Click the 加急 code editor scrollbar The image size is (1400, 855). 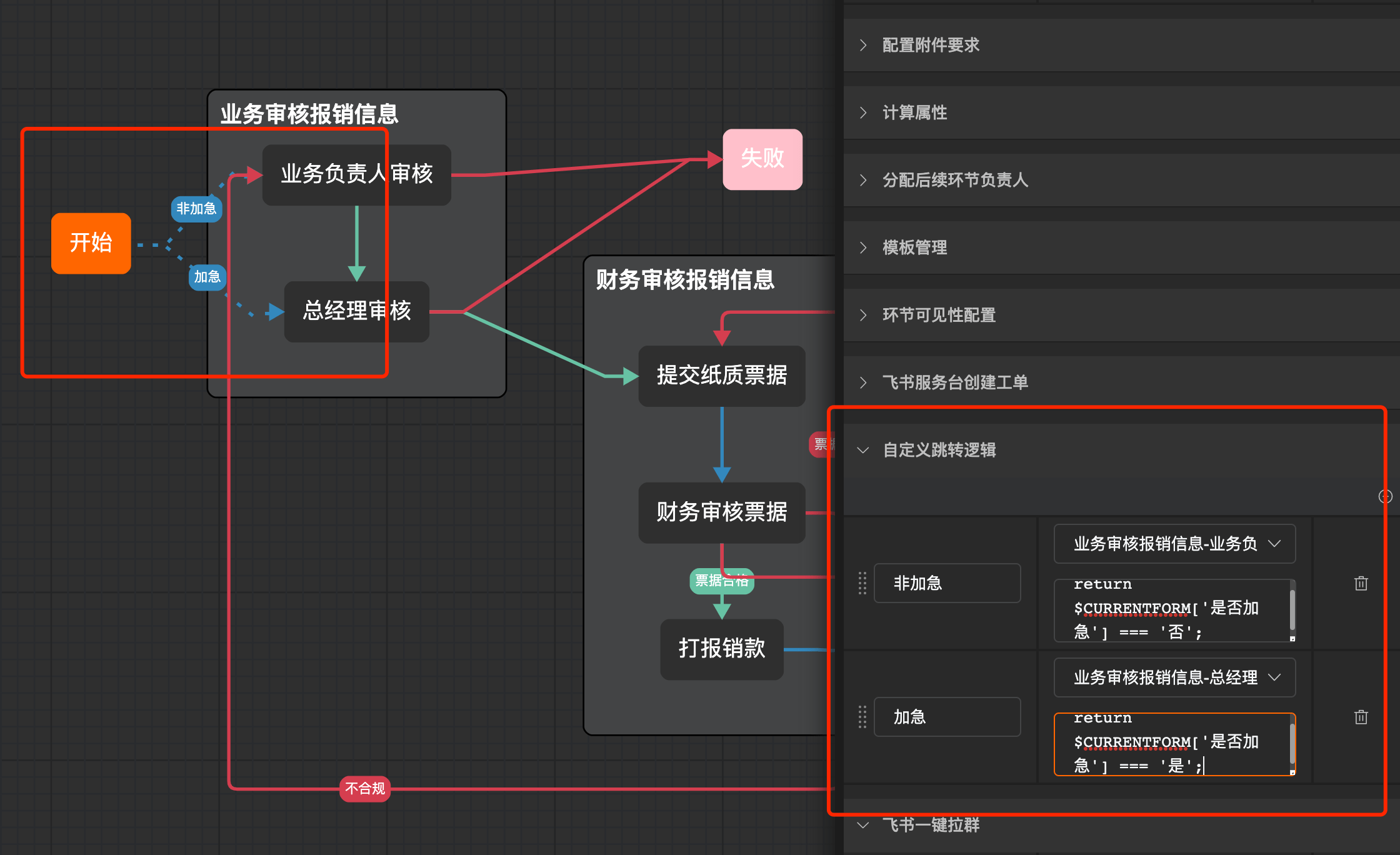(x=1292, y=744)
